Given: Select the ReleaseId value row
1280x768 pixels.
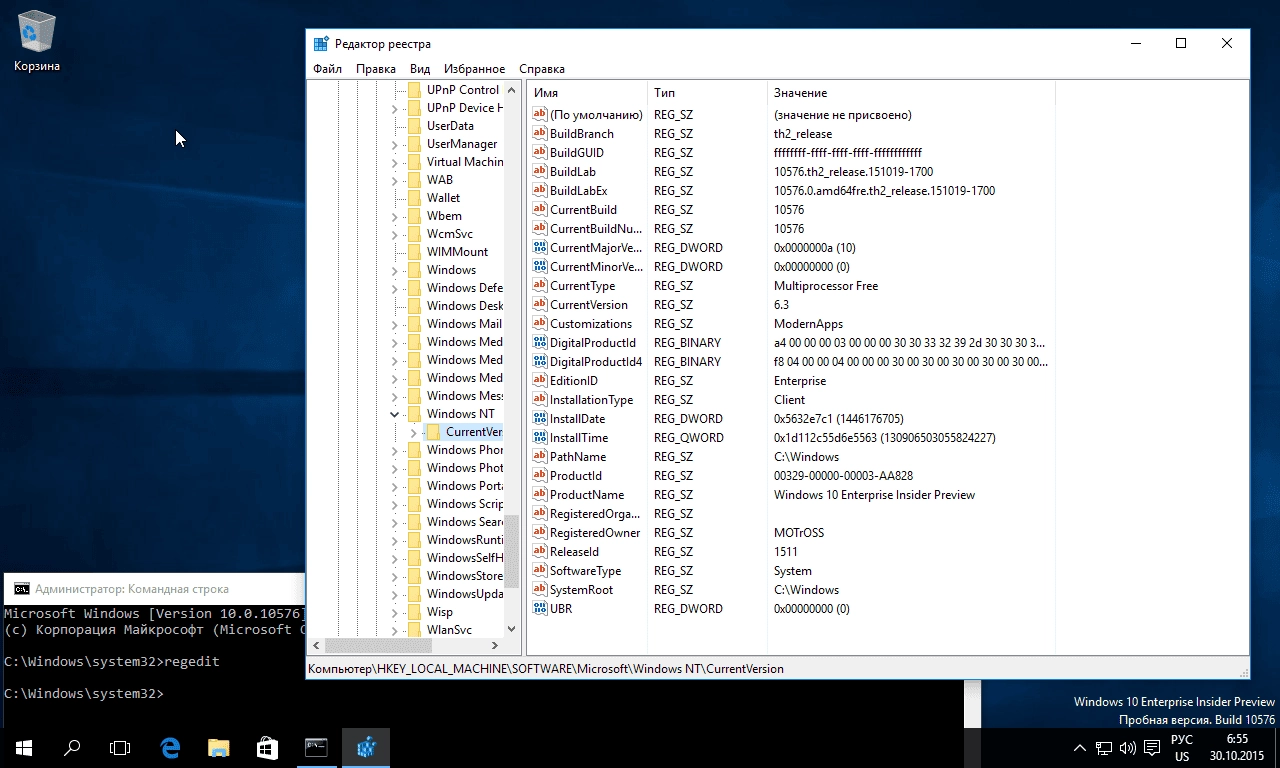Looking at the screenshot, I should click(791, 552).
